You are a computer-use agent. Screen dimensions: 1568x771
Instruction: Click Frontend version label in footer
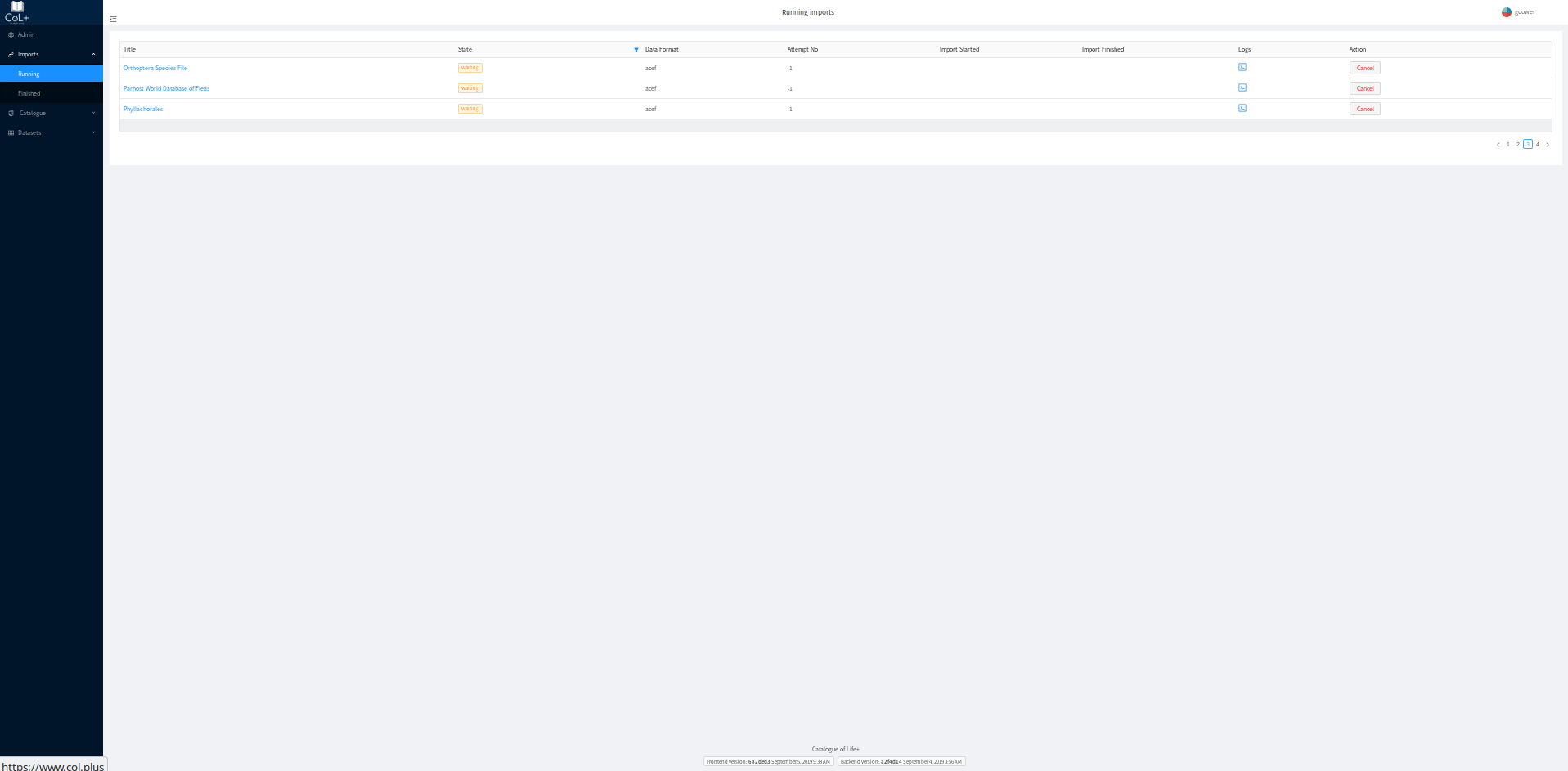coord(768,761)
